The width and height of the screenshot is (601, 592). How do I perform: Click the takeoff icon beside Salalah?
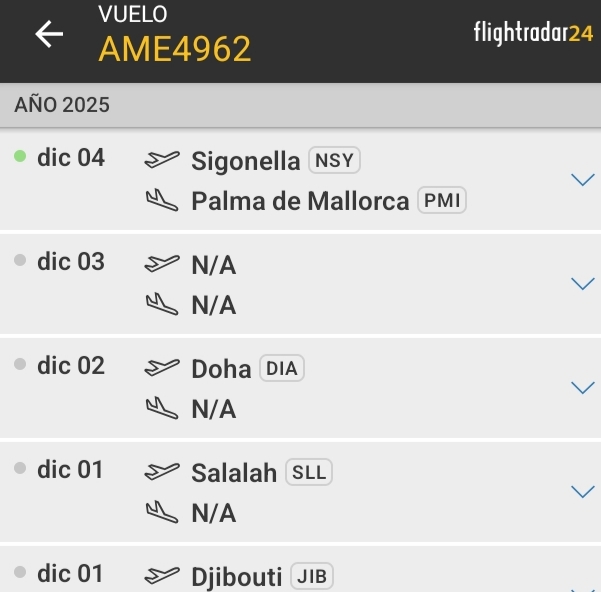[162, 472]
